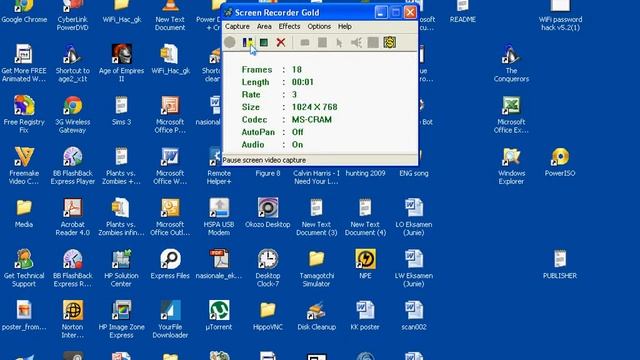Open the Effects menu
640x360 pixels.
coord(289,27)
